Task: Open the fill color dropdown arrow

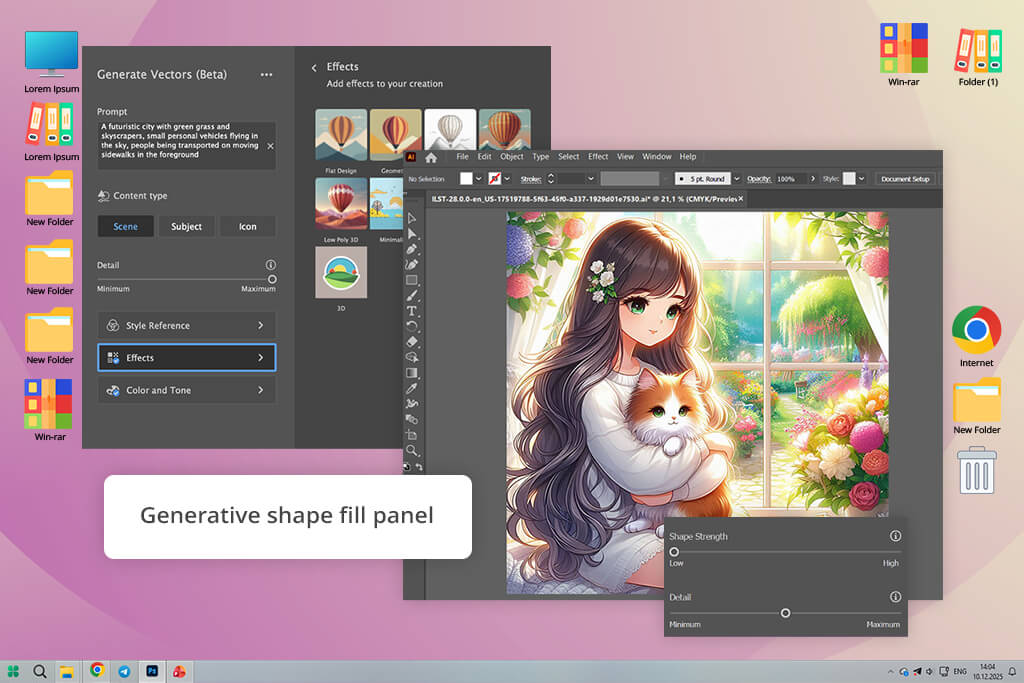Action: (x=479, y=179)
